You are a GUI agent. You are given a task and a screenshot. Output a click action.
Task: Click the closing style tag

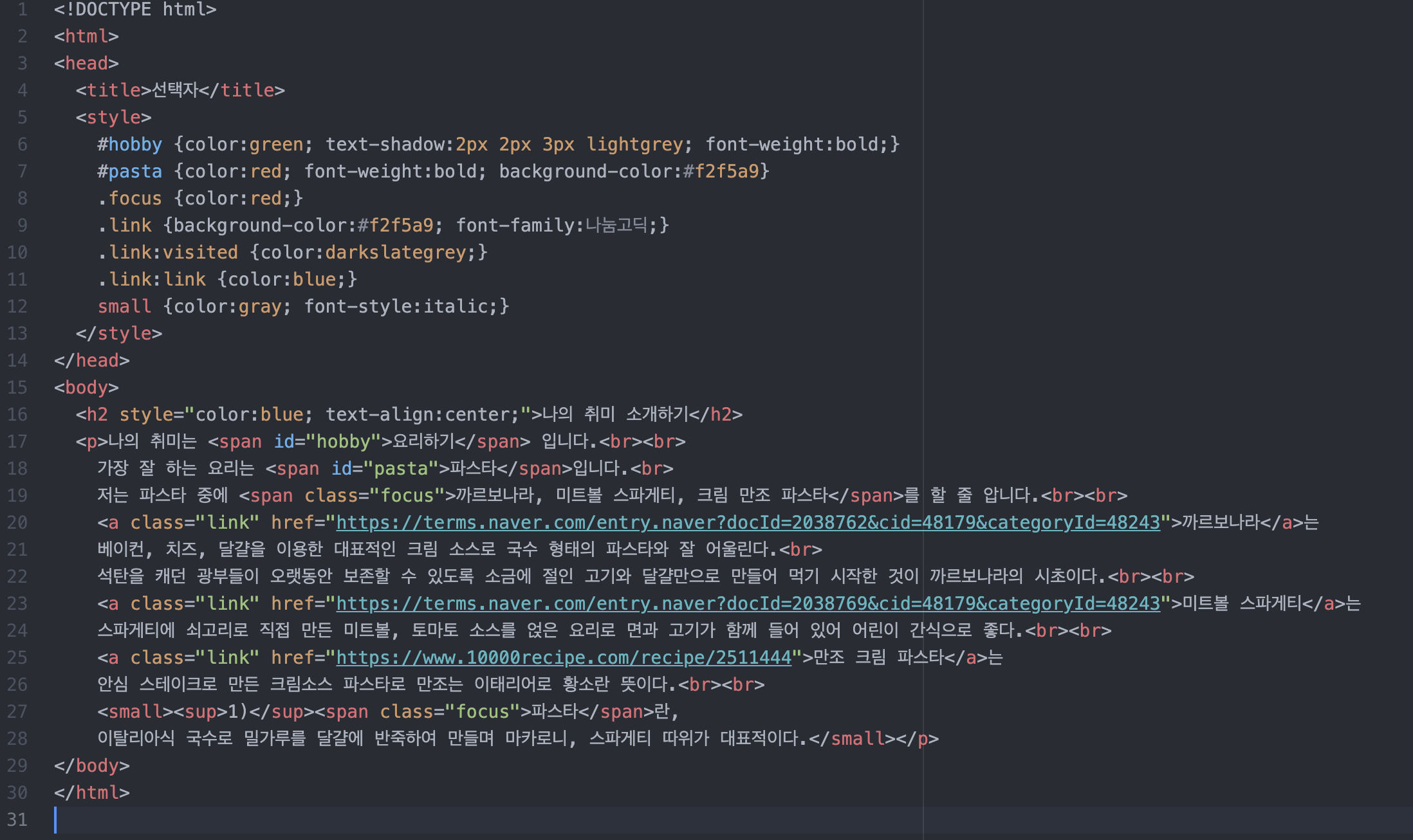click(118, 333)
